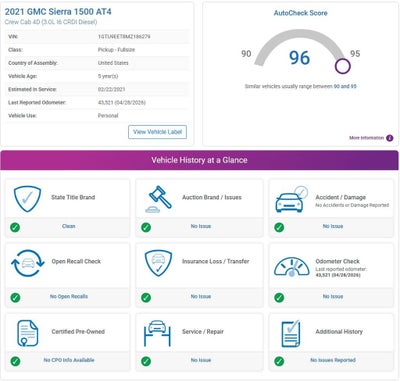Screen dimensions: 400x382
Task: Click the Auction Brand / Issues label
Action: pos(212,197)
